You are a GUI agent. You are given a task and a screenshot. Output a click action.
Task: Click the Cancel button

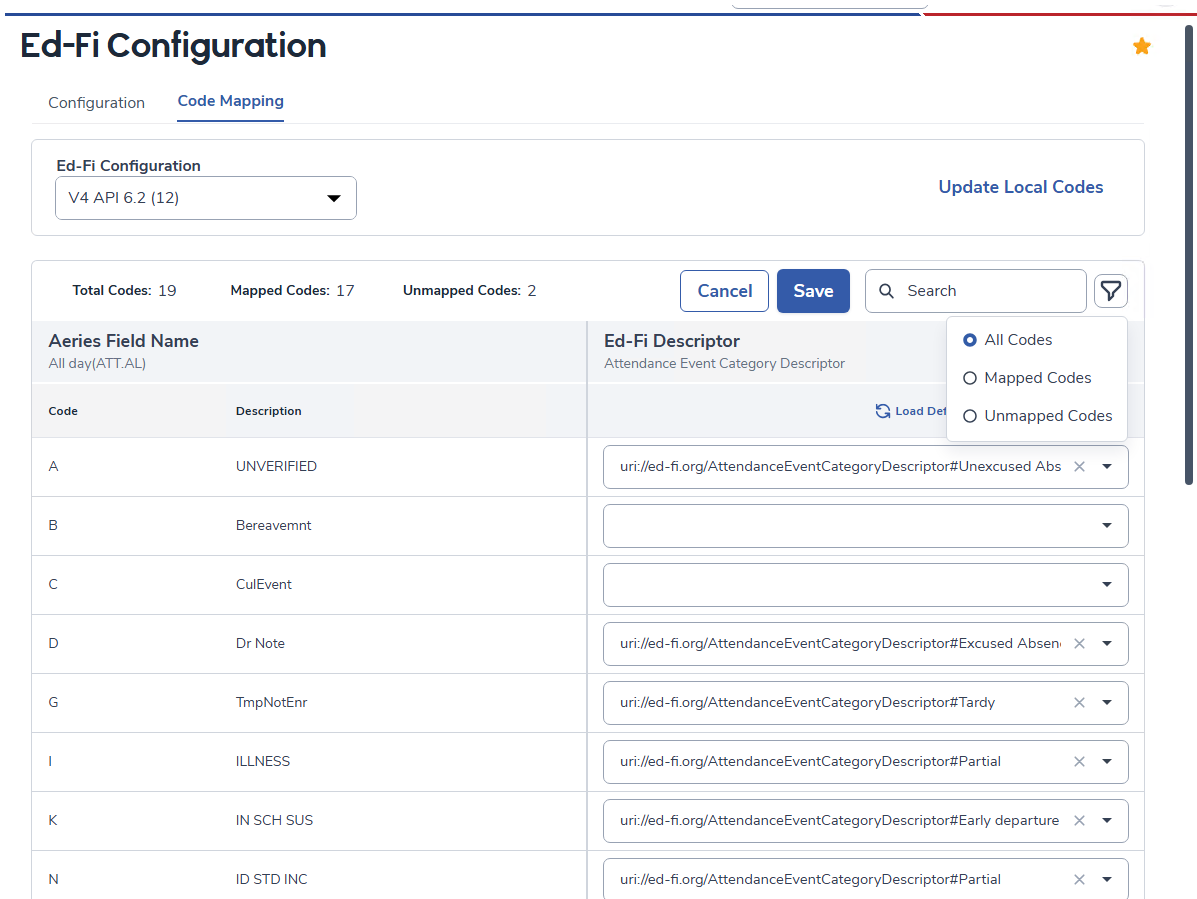point(724,291)
